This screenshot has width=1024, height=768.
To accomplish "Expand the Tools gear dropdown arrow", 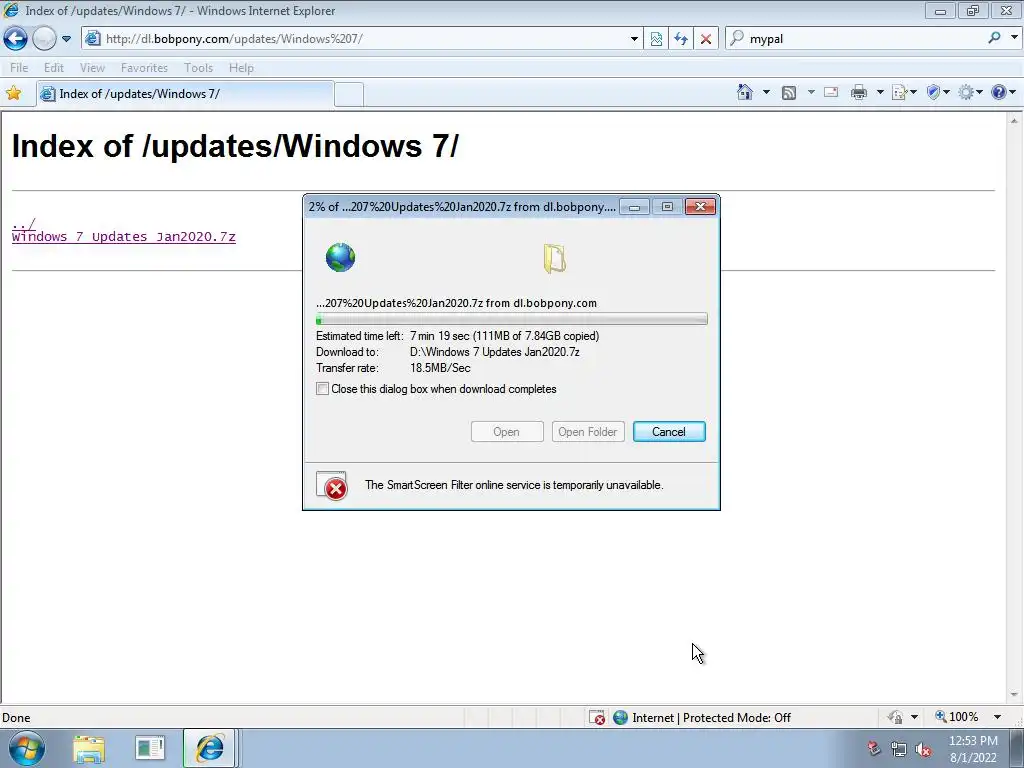I will pyautogui.click(x=979, y=92).
